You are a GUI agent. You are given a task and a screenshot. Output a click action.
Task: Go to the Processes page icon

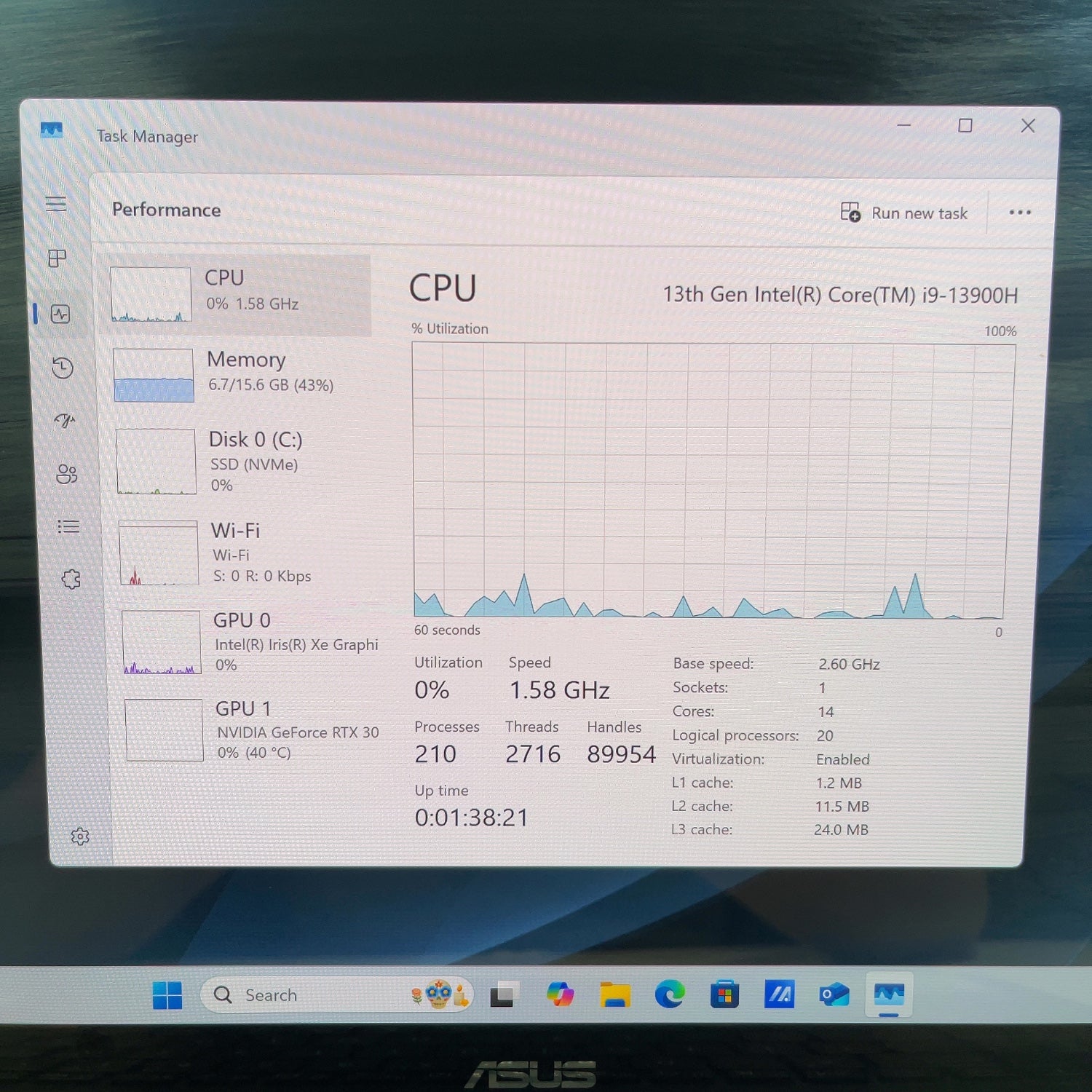click(57, 258)
